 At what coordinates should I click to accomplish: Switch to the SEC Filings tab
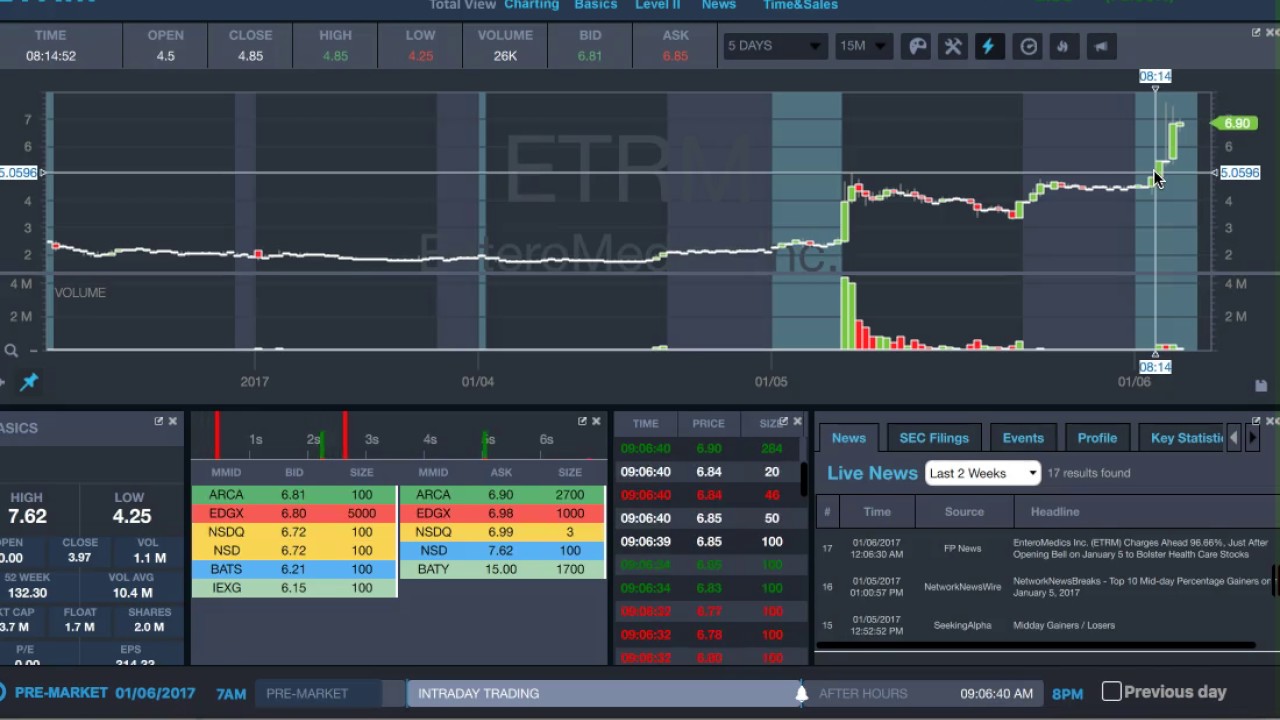point(934,438)
